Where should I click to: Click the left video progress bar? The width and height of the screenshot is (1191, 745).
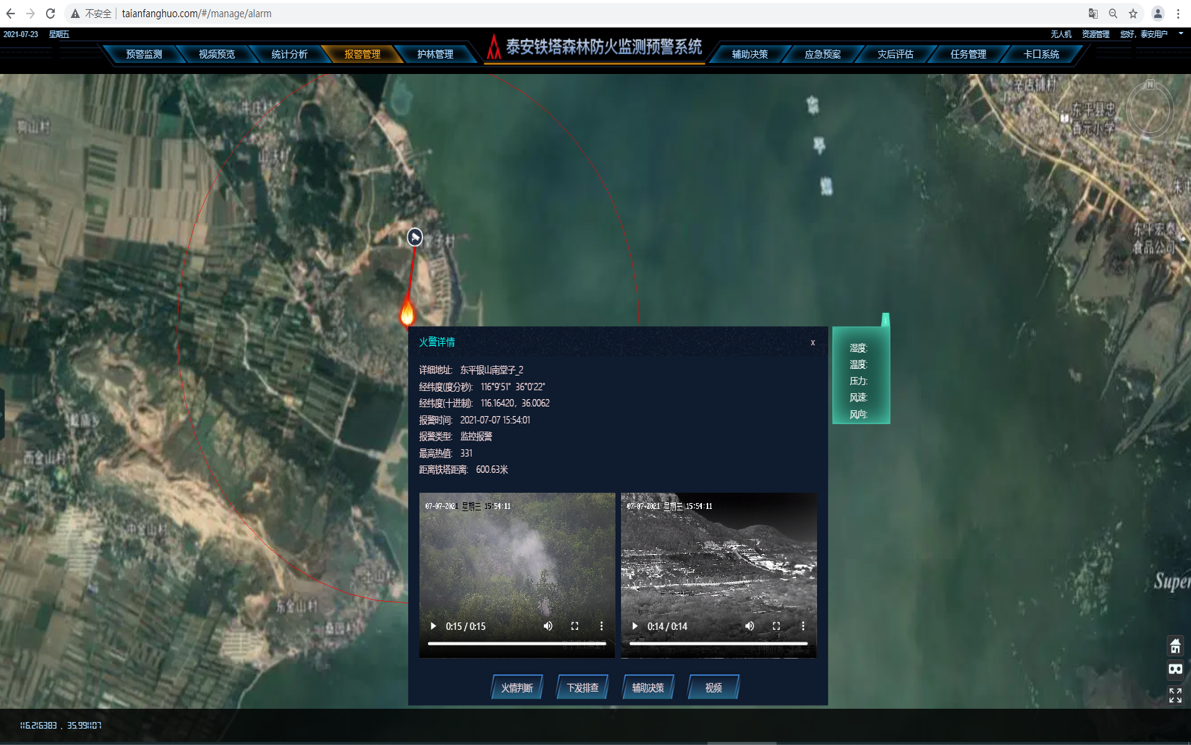click(x=516, y=644)
